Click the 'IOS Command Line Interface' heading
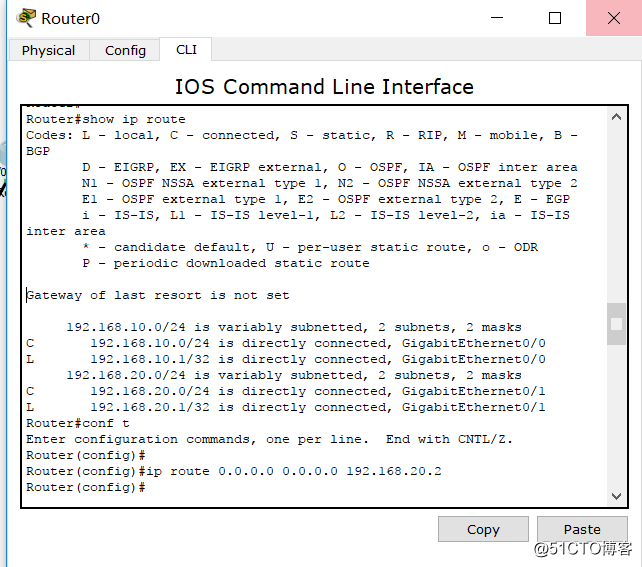The width and height of the screenshot is (642, 567). [x=324, y=87]
